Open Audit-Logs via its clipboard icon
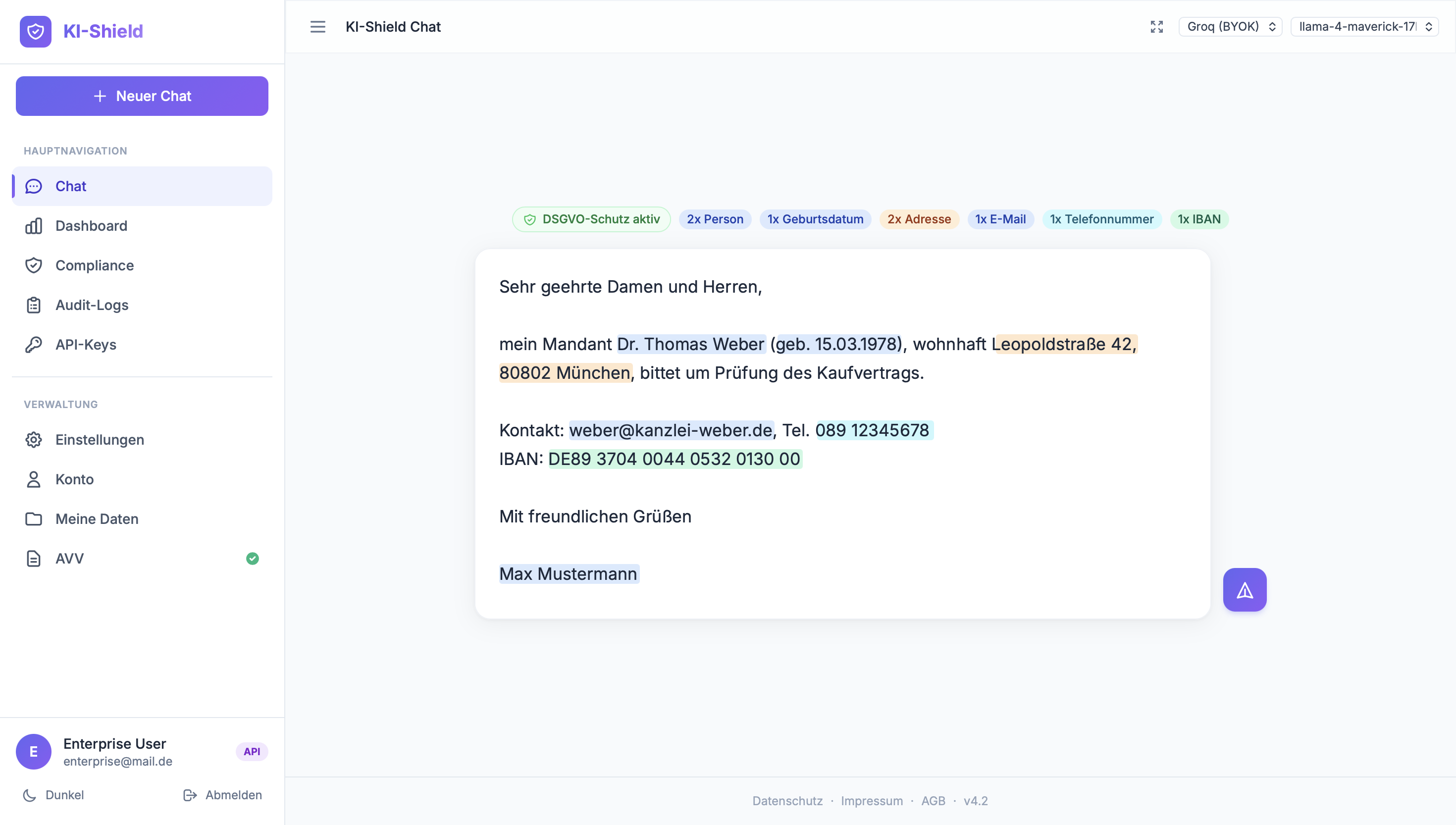Image resolution: width=1456 pixels, height=825 pixels. (33, 305)
